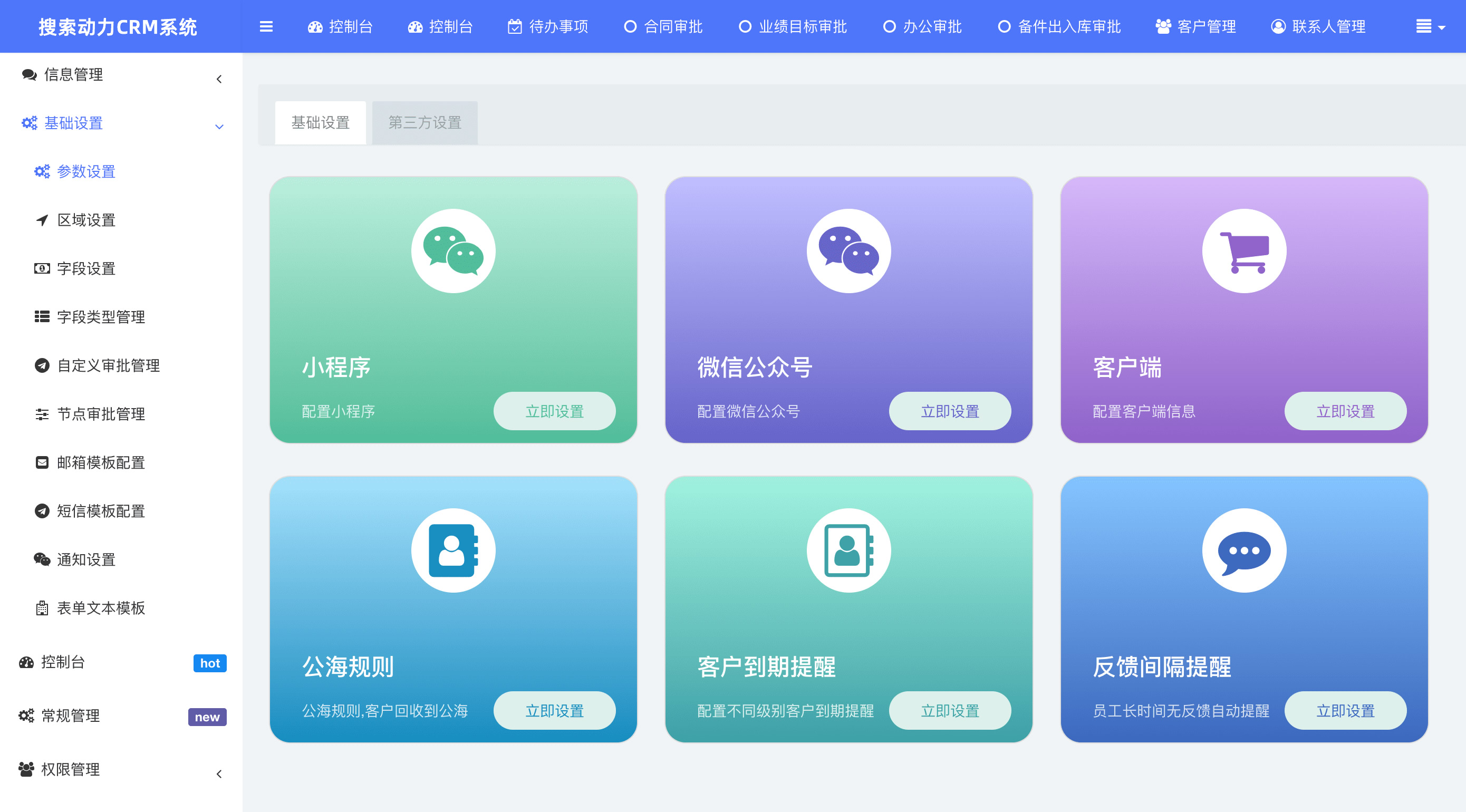Viewport: 1466px width, 812px height.
Task: Click the 权限管理 users icon
Action: [x=26, y=769]
